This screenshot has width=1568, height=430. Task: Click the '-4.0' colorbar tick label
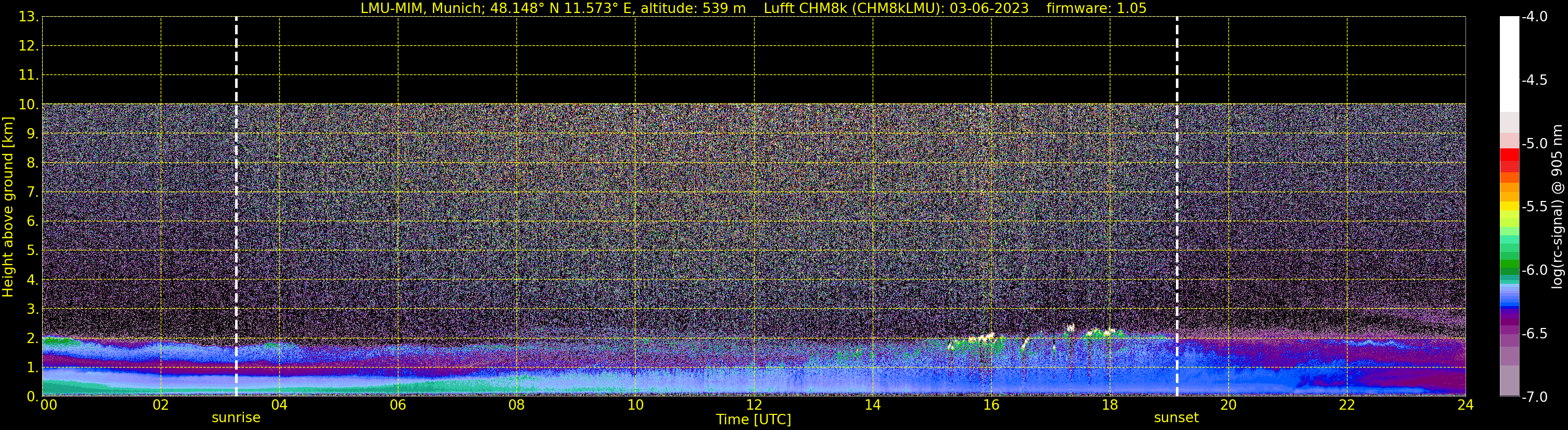[1534, 17]
